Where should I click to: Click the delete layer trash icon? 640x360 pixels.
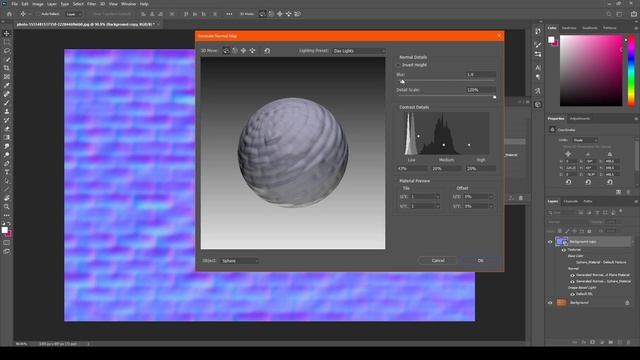tap(629, 342)
